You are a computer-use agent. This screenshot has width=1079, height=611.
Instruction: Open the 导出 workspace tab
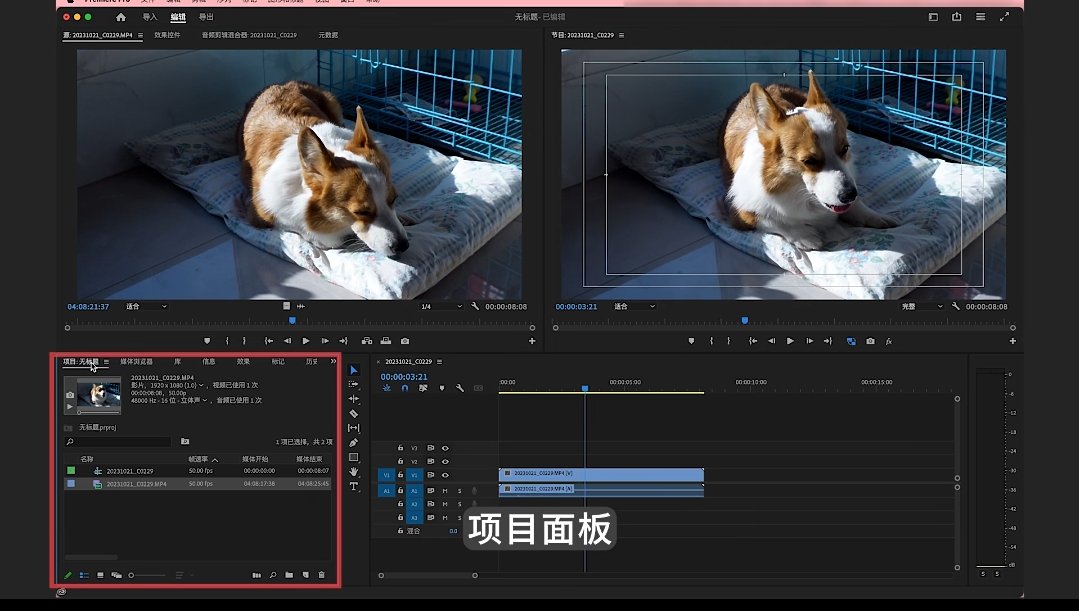[x=206, y=17]
